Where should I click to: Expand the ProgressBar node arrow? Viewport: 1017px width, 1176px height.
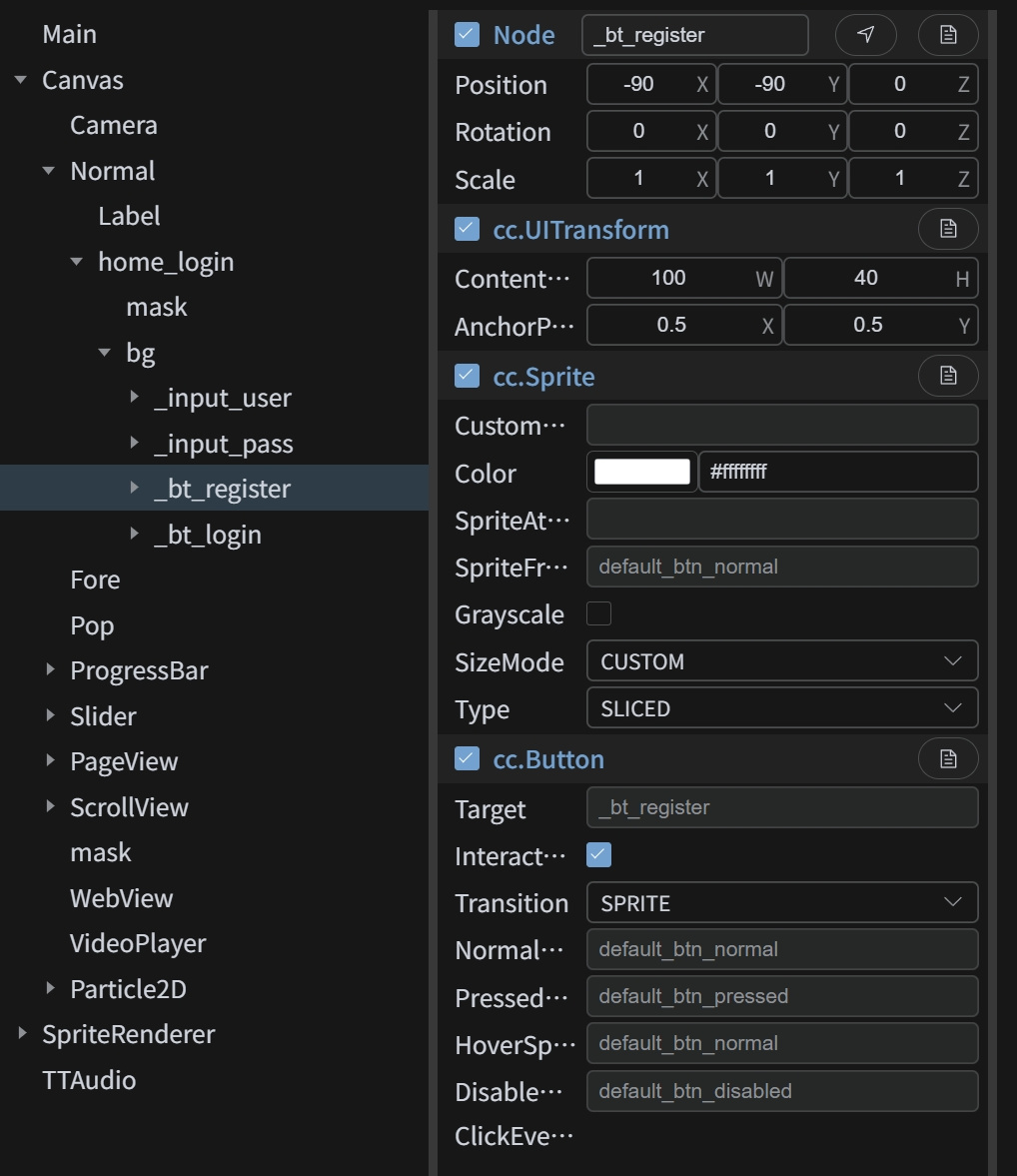pyautogui.click(x=50, y=670)
